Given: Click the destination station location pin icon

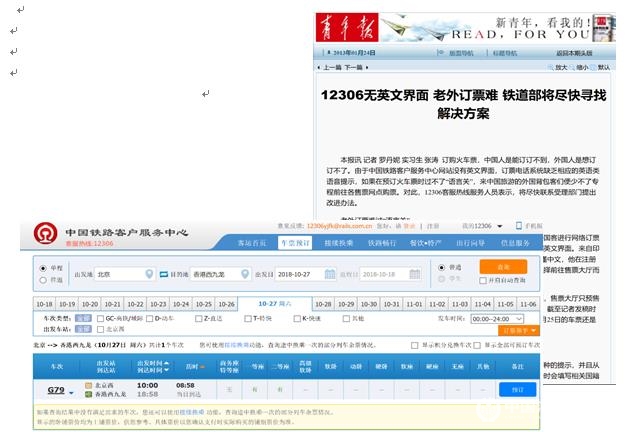Looking at the screenshot, I should point(245,274).
